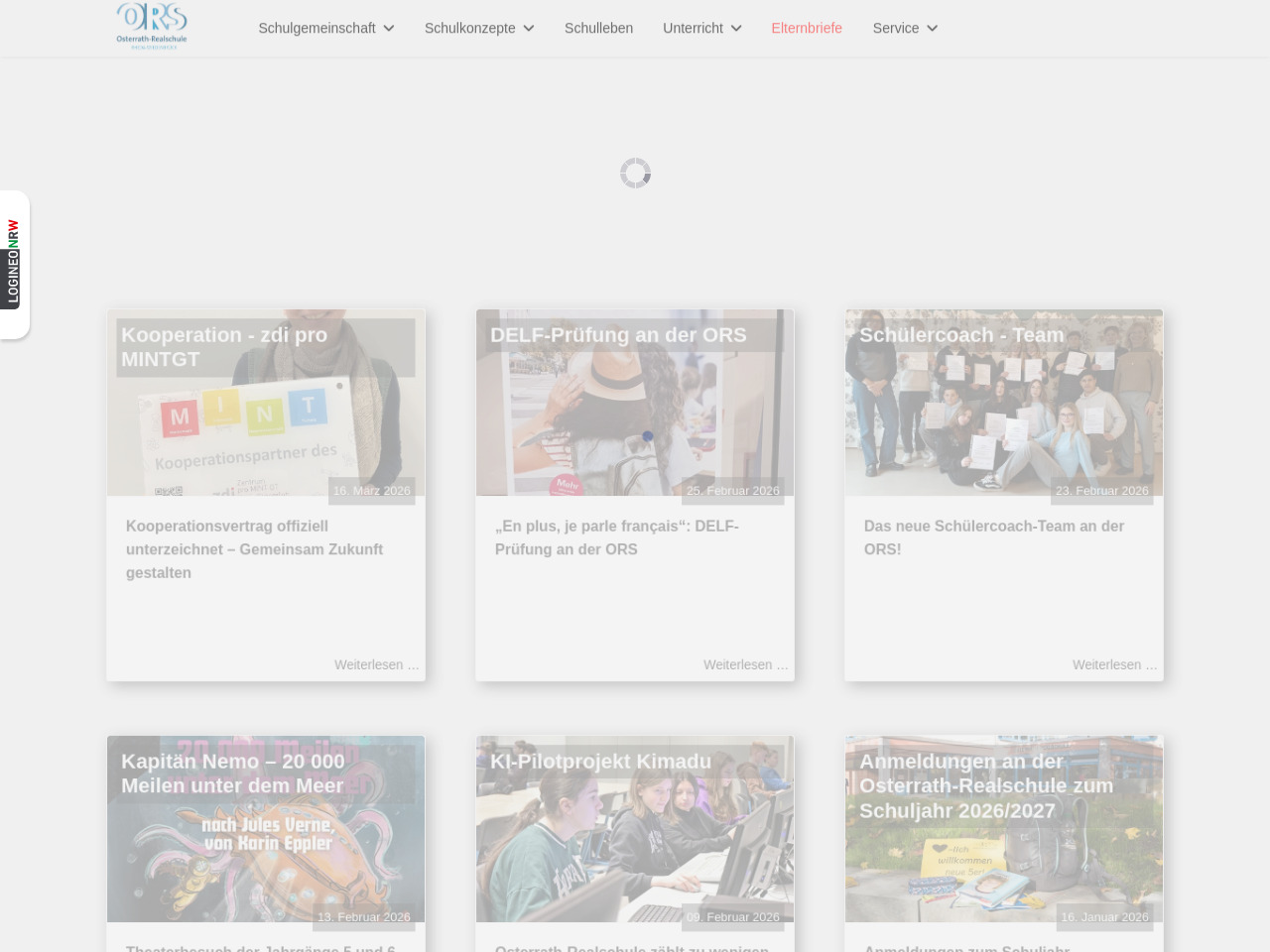Expand the Schulgemeinschaft dropdown chevron
The height and width of the screenshot is (952, 1270).
[389, 29]
